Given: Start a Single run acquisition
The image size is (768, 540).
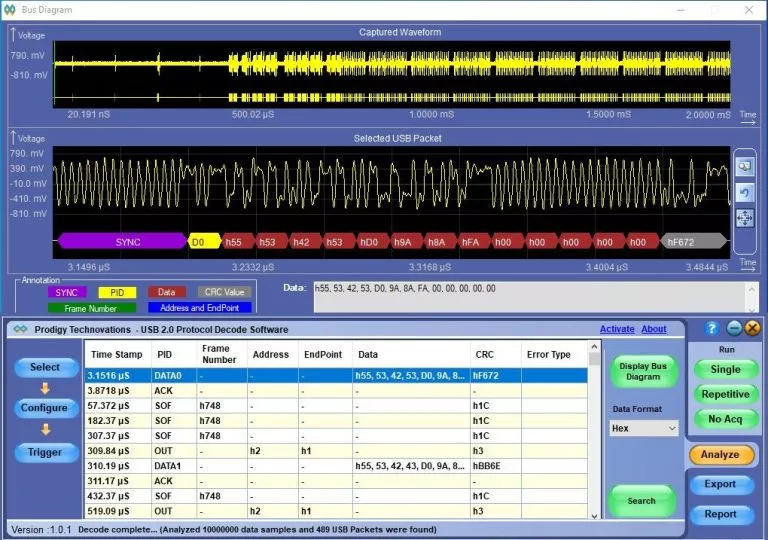Looking at the screenshot, I should pyautogui.click(x=725, y=369).
